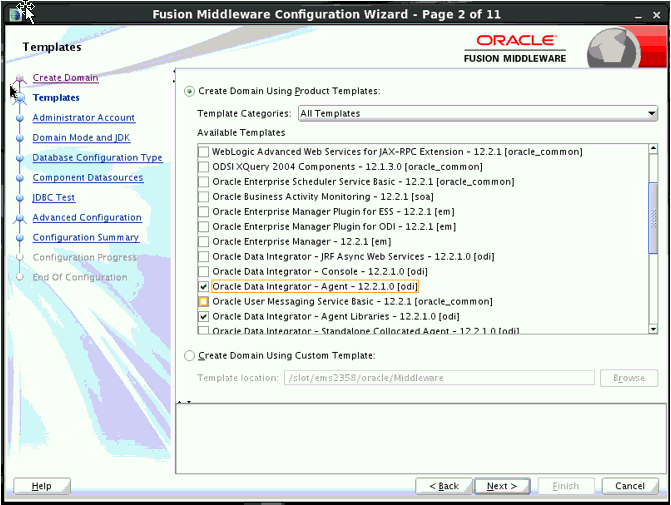The image size is (671, 505).
Task: Check WebLogic Advanced Web Services JAX-RPC Extension
Action: (204, 152)
